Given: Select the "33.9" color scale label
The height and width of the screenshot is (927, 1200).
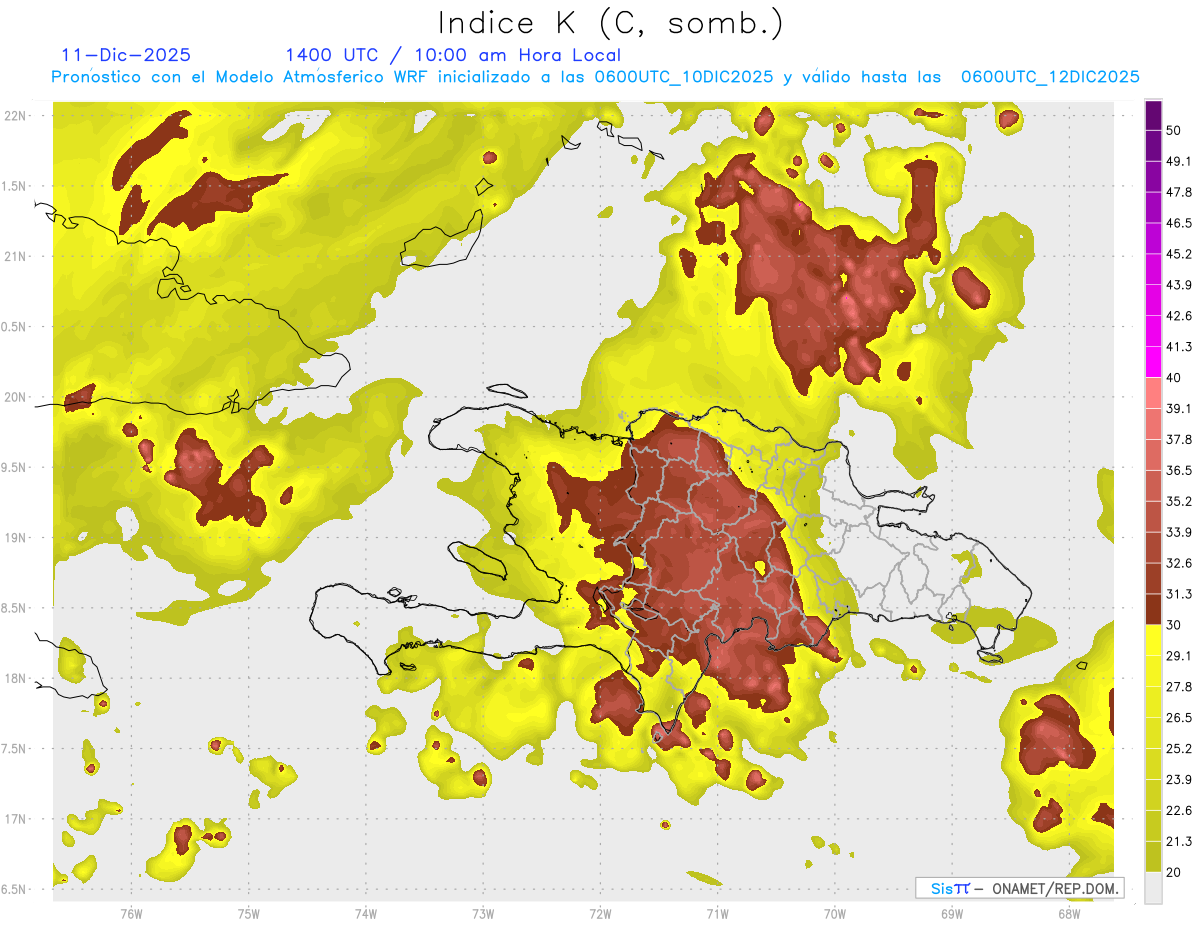Looking at the screenshot, I should (x=1178, y=532).
